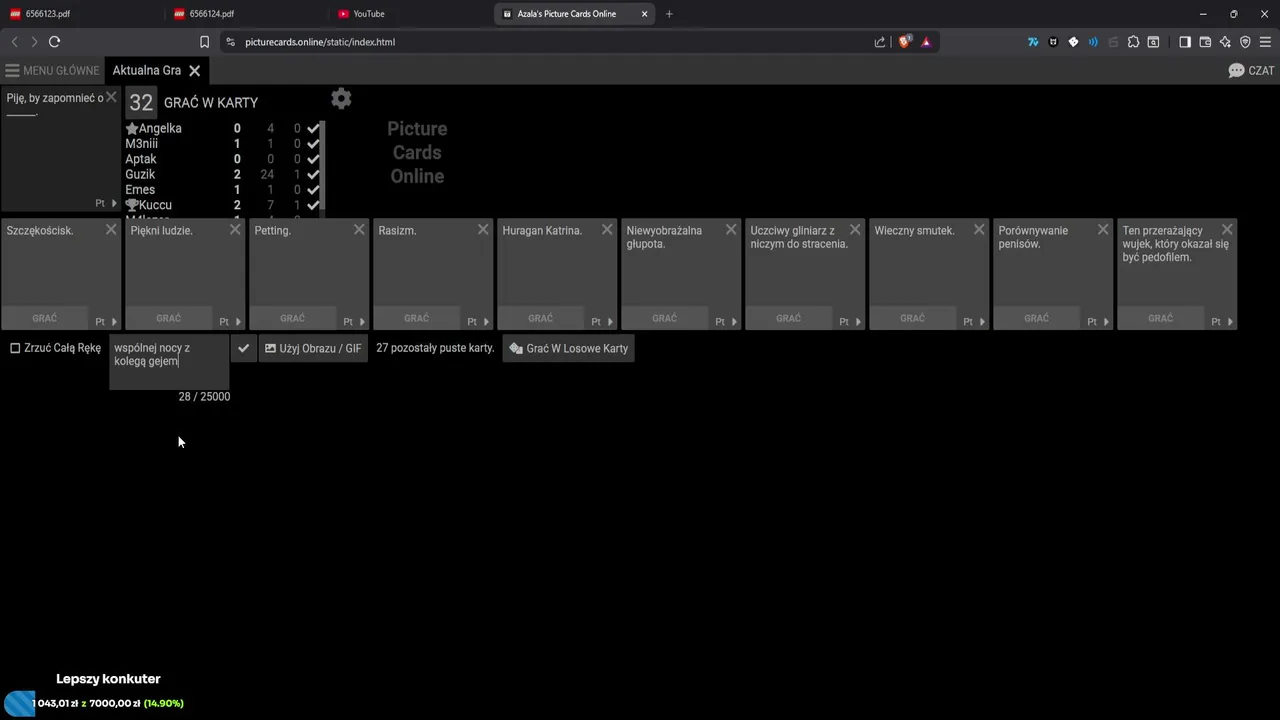Screen dimensions: 1280x720
Task: Discard the 'Wieczny smutek.' card with X
Action: coord(979,230)
